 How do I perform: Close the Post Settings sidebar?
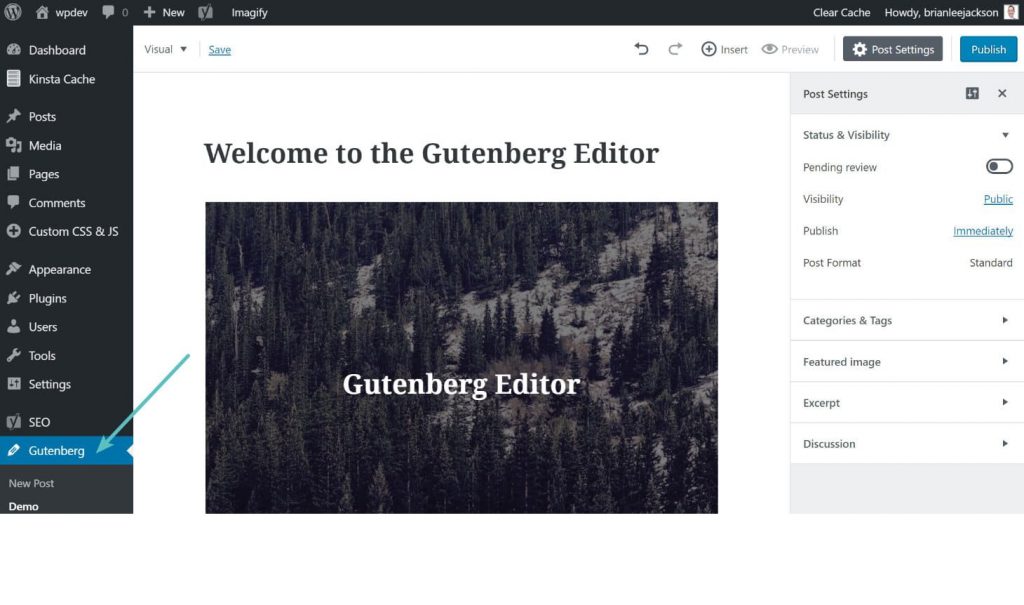[1002, 93]
